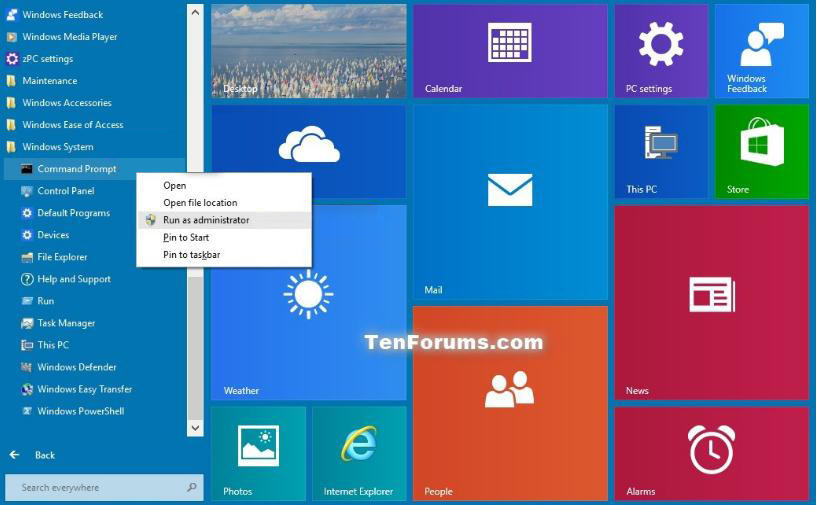Open the PC settings tile
This screenshot has height=505, width=816.
[x=661, y=51]
